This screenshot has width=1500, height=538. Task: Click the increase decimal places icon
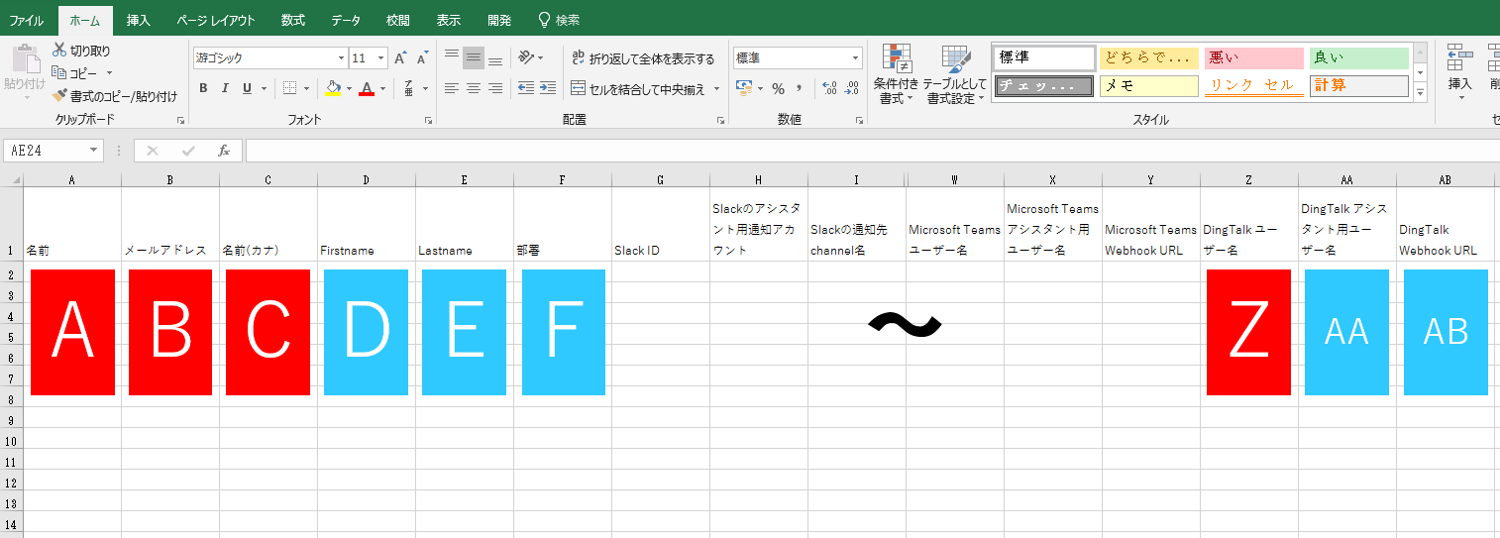point(829,88)
